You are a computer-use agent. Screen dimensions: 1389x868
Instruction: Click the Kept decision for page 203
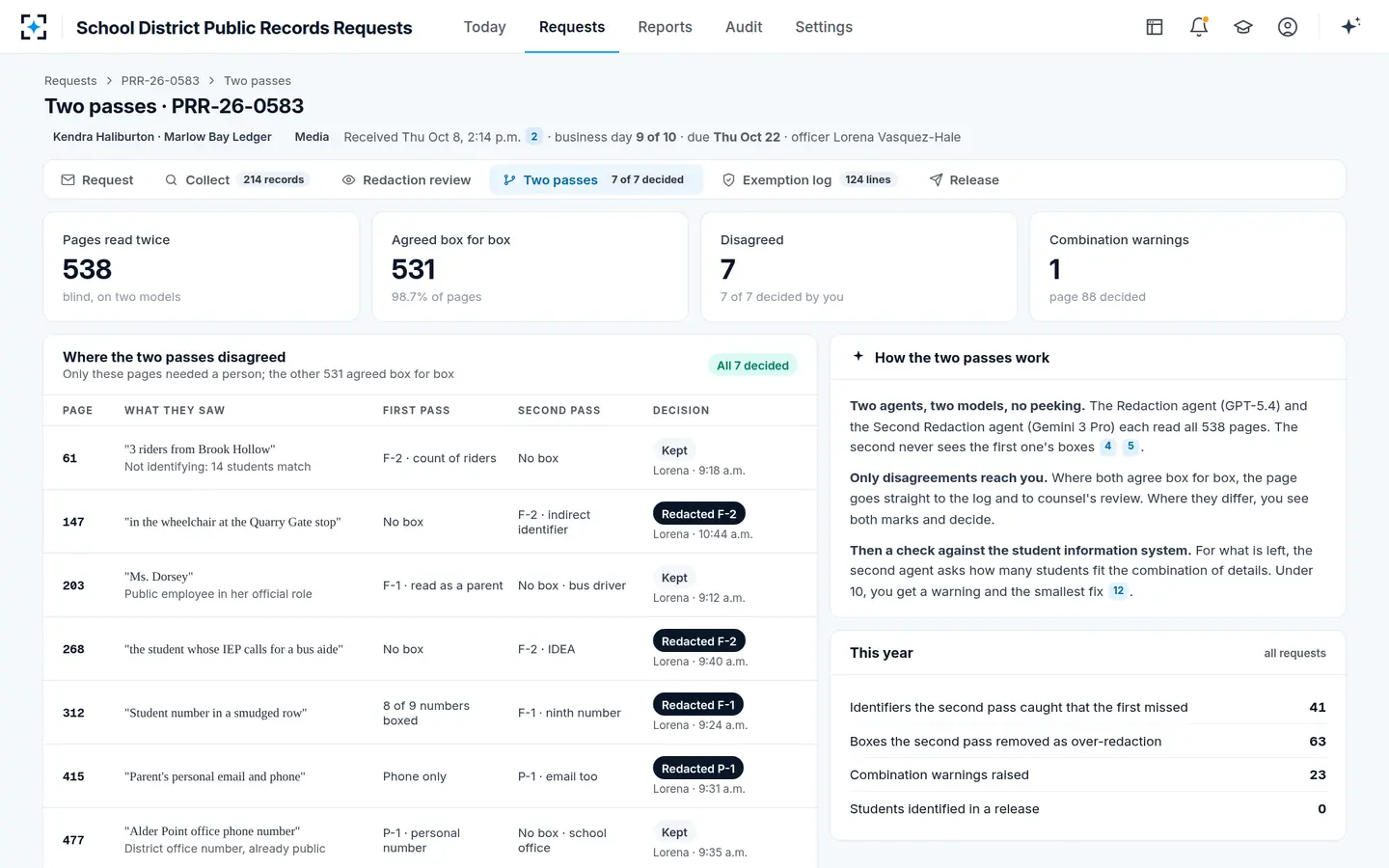click(x=674, y=578)
